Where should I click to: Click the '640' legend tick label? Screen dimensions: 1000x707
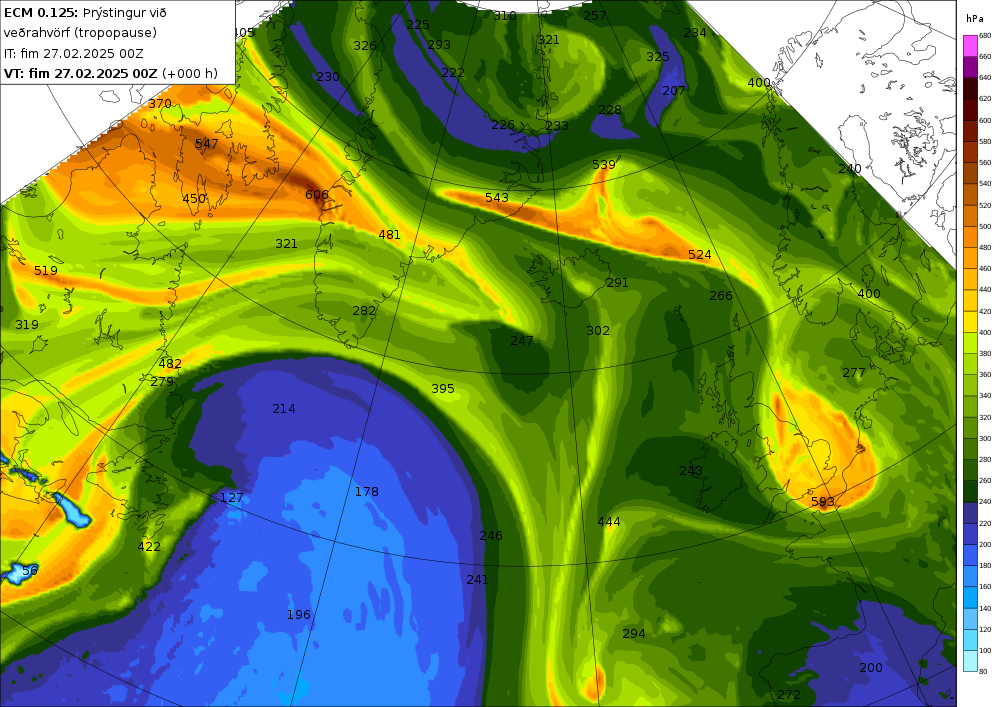click(985, 78)
